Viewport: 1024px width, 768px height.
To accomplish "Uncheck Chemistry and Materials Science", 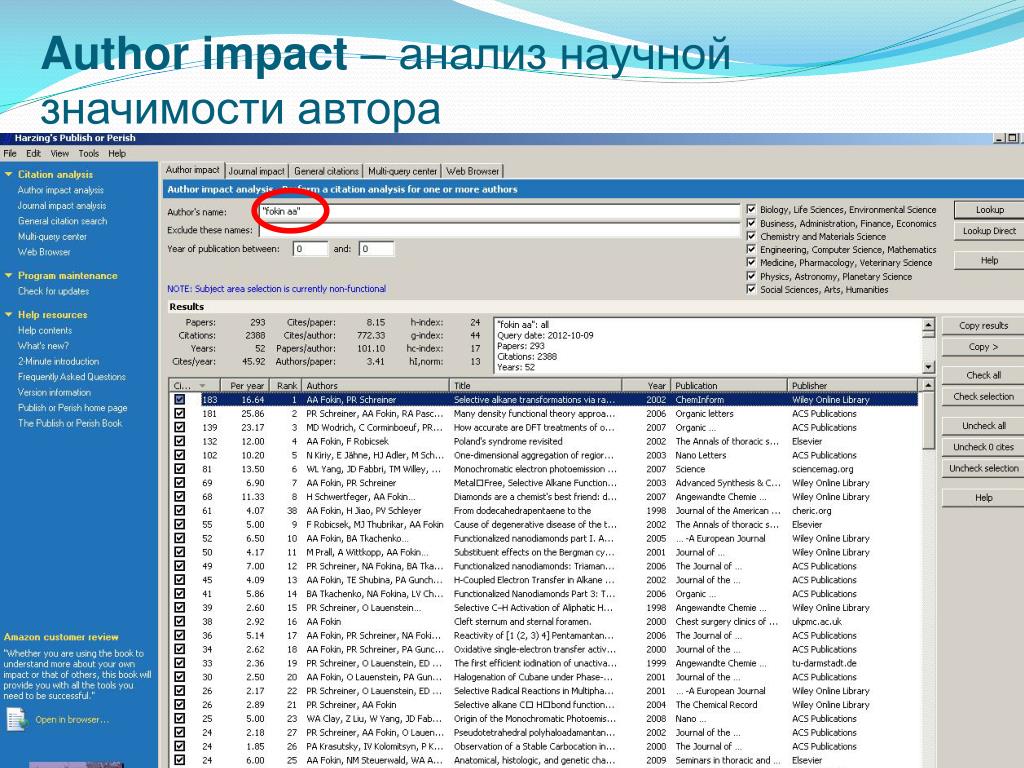I will click(x=751, y=236).
